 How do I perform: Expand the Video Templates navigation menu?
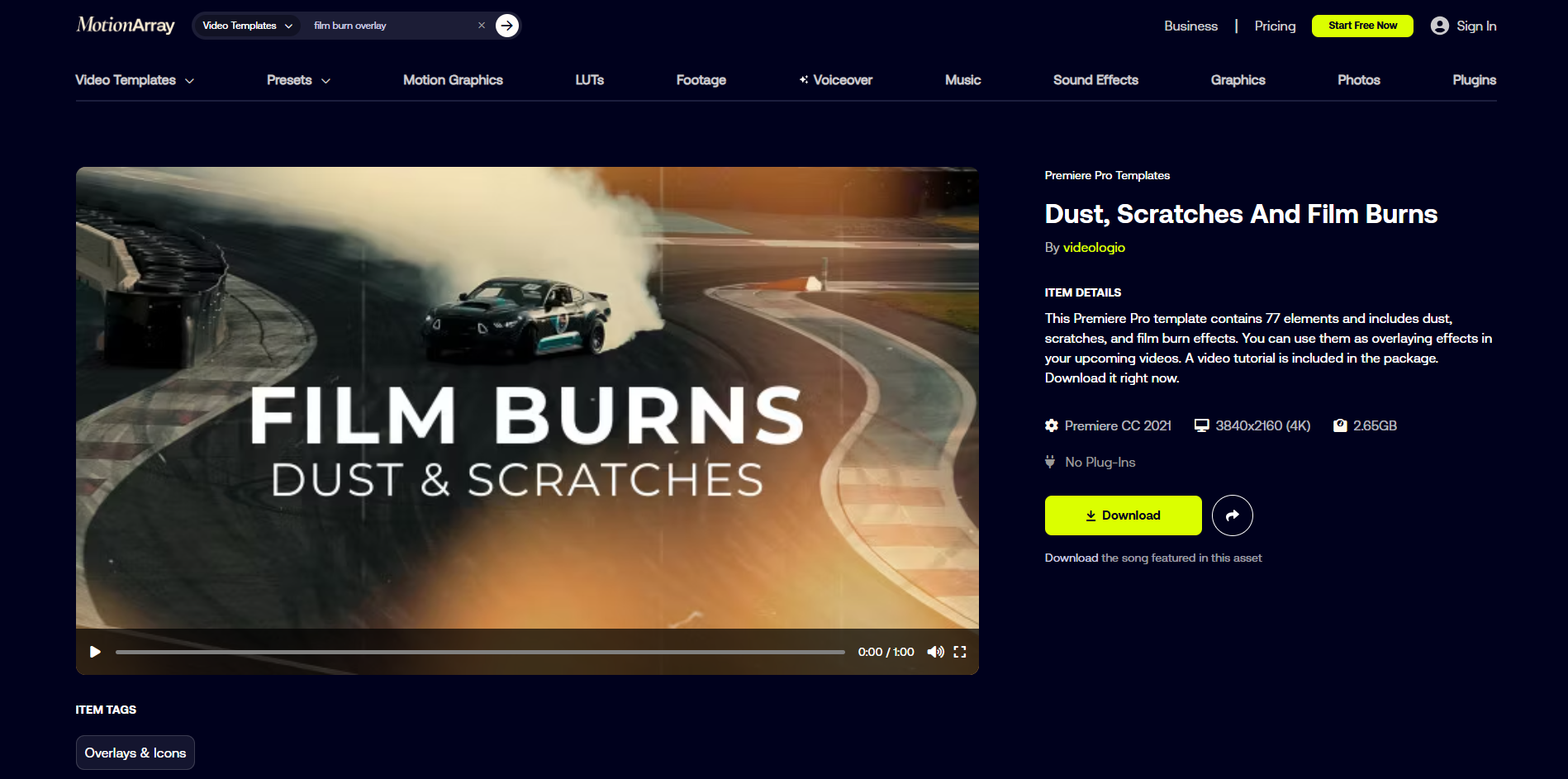(x=135, y=80)
